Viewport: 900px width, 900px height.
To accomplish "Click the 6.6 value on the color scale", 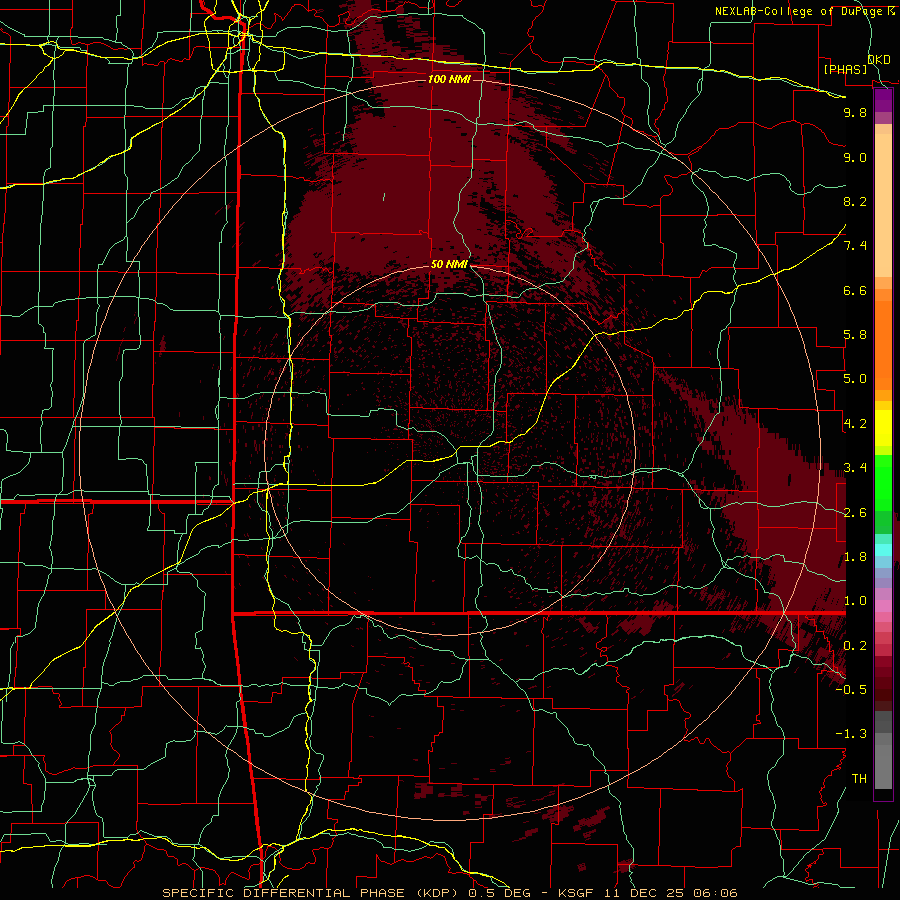I will coord(855,291).
